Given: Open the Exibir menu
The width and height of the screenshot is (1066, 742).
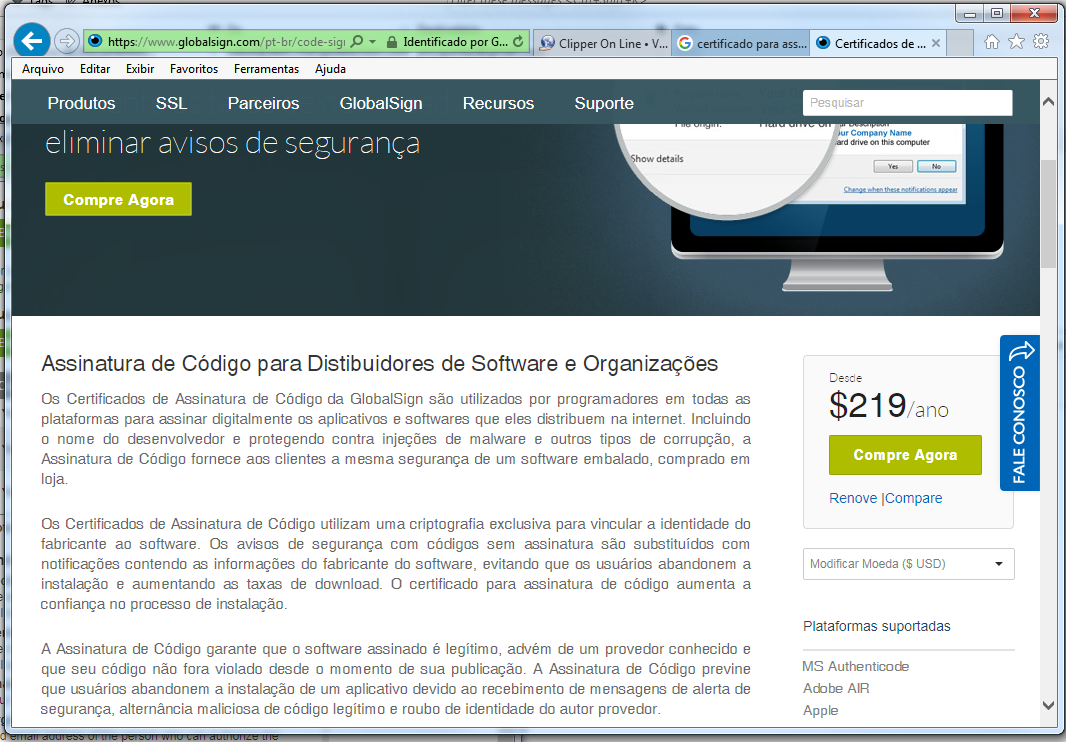Looking at the screenshot, I should 140,69.
